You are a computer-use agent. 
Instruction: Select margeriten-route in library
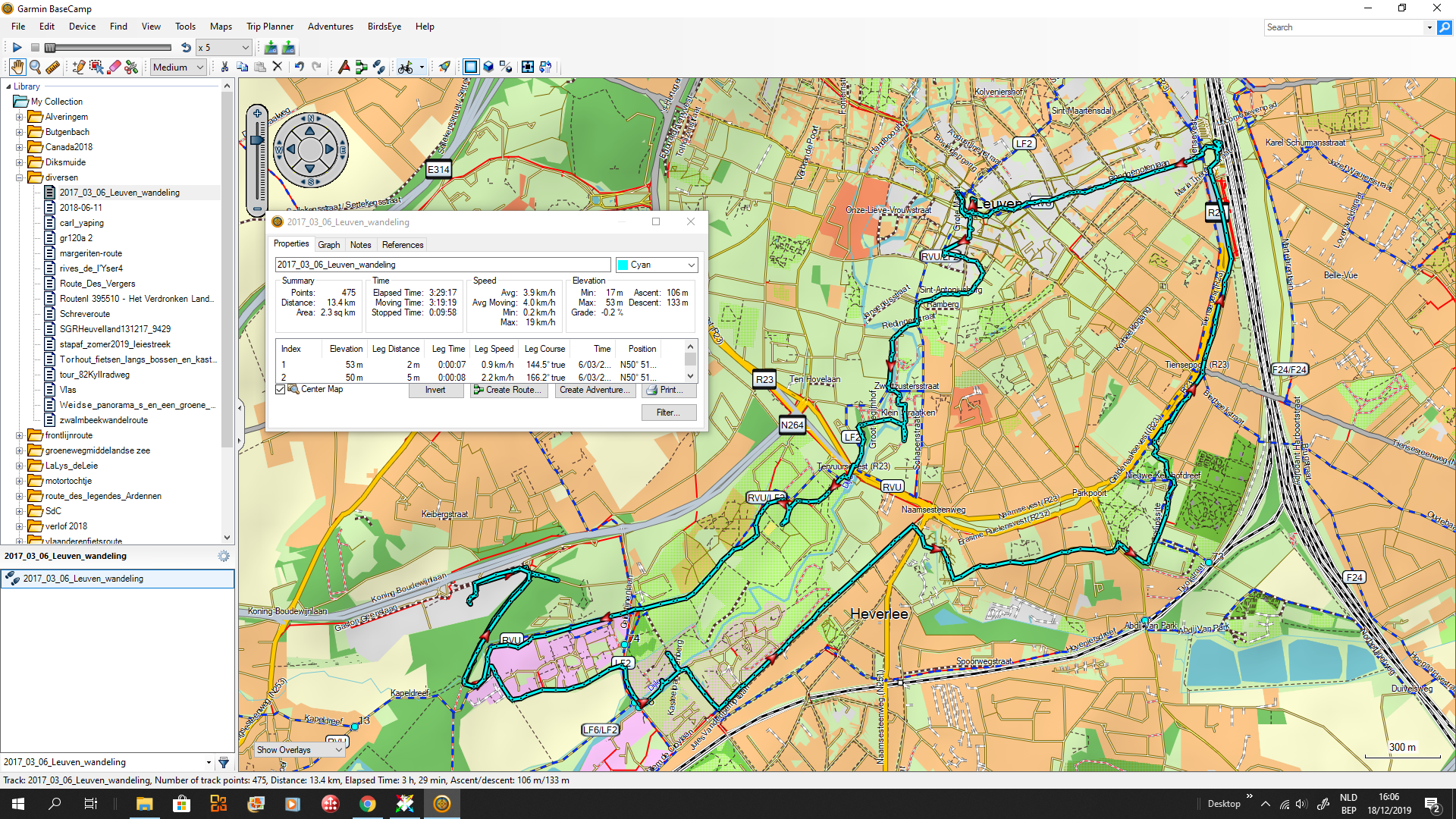(90, 253)
